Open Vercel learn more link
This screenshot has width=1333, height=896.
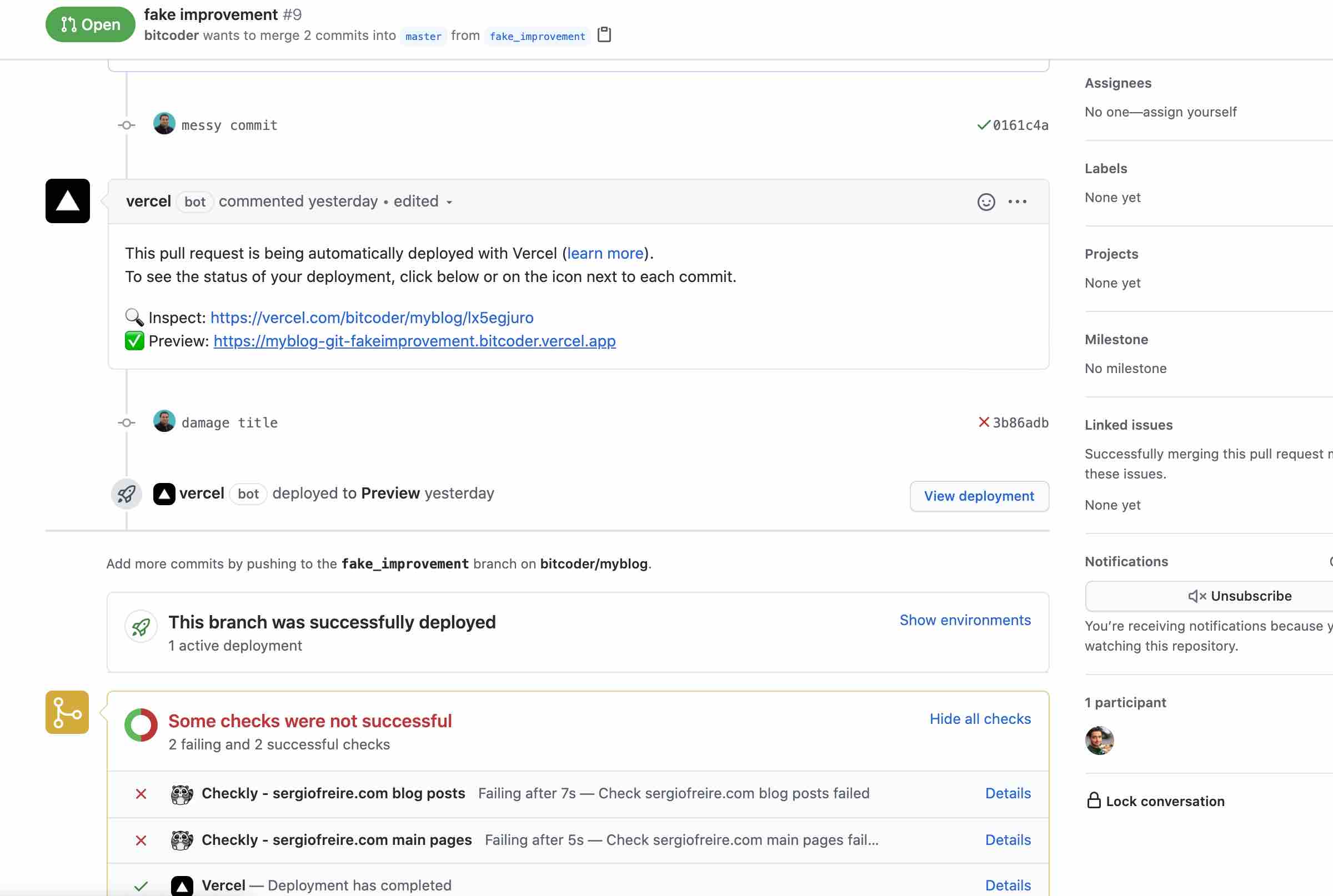[605, 253]
